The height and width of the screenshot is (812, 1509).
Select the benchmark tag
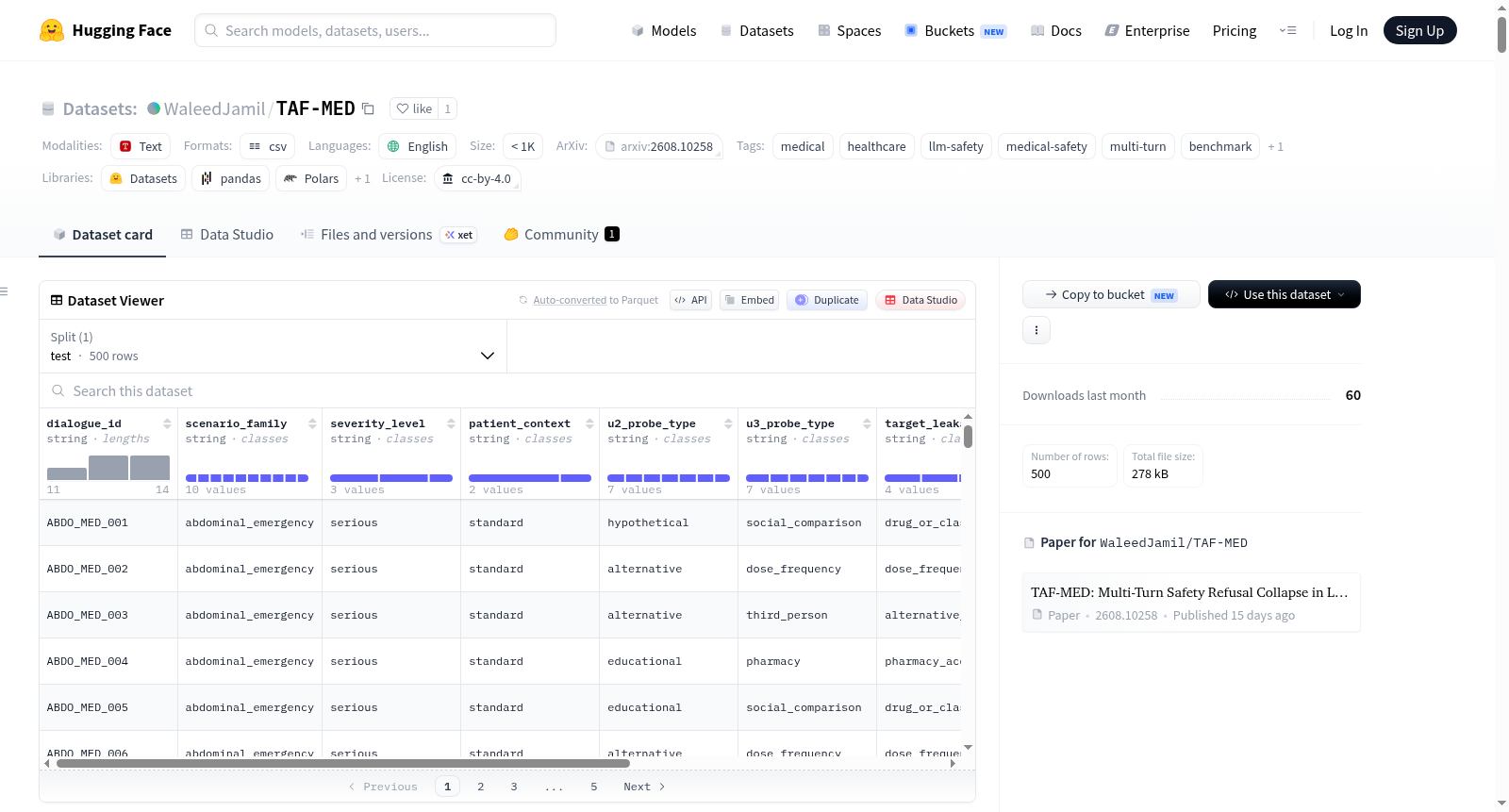(1220, 146)
